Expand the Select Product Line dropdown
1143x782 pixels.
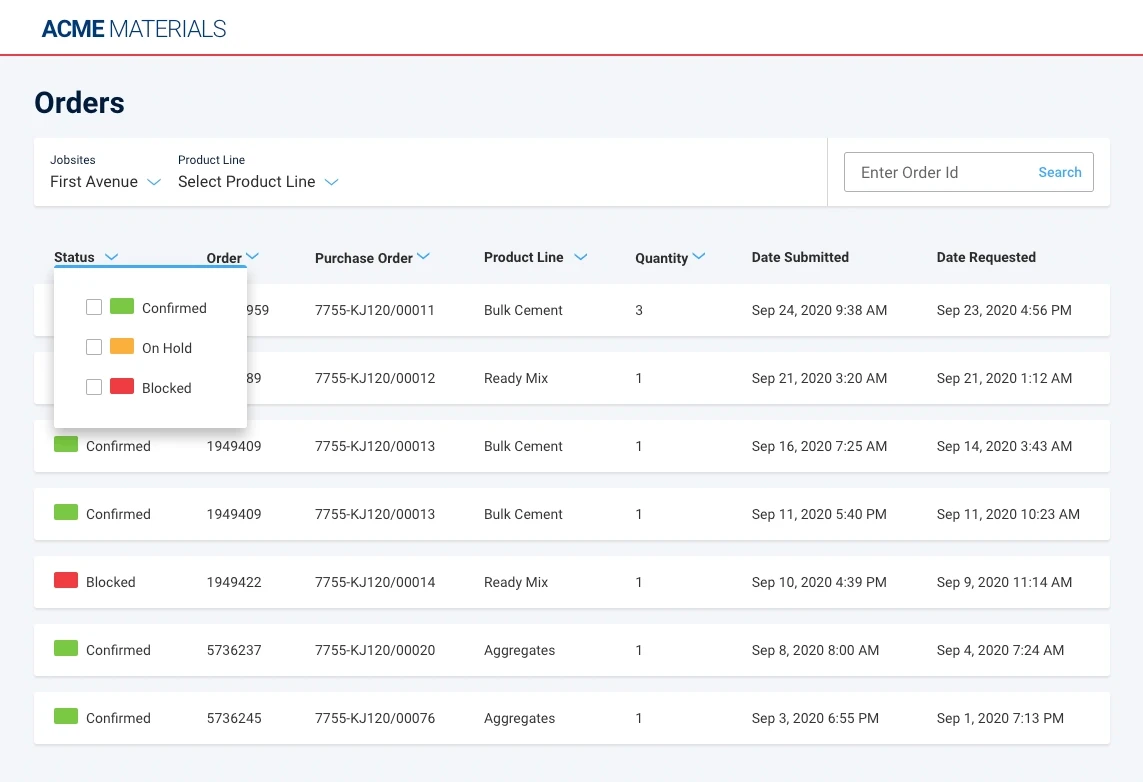[x=258, y=181]
